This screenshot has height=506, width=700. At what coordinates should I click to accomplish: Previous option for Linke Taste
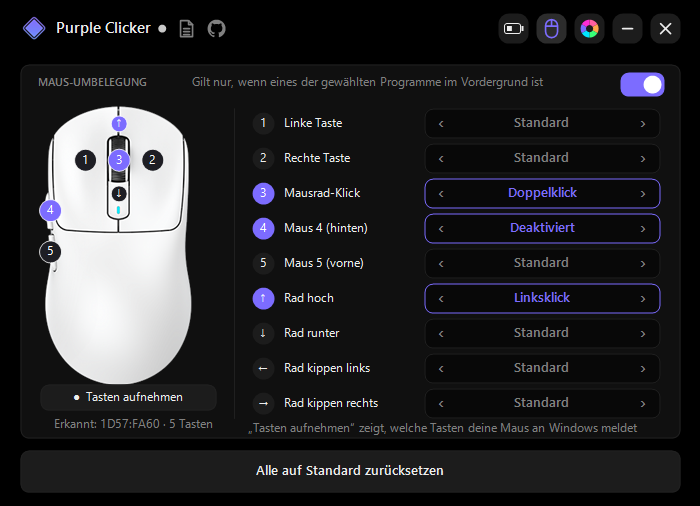click(441, 124)
